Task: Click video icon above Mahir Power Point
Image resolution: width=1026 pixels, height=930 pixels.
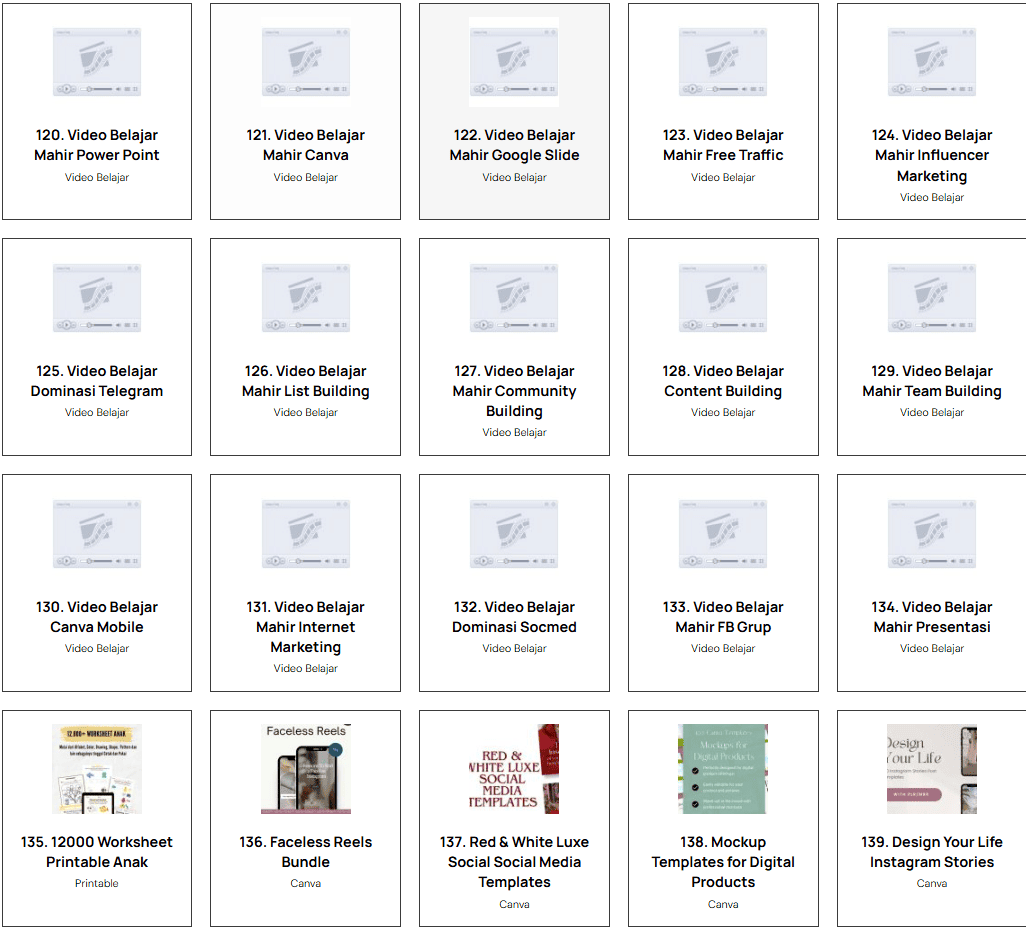Action: [97, 62]
